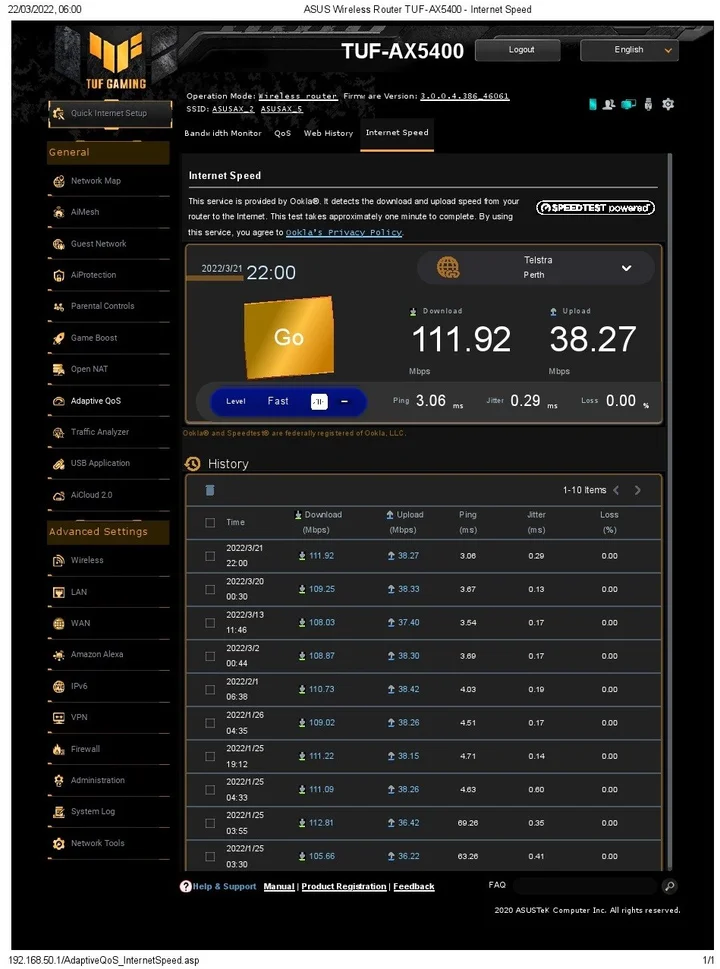Click the search magnifier icon beside FAQ
Viewport: 720px width, 969px height.
pos(669,886)
